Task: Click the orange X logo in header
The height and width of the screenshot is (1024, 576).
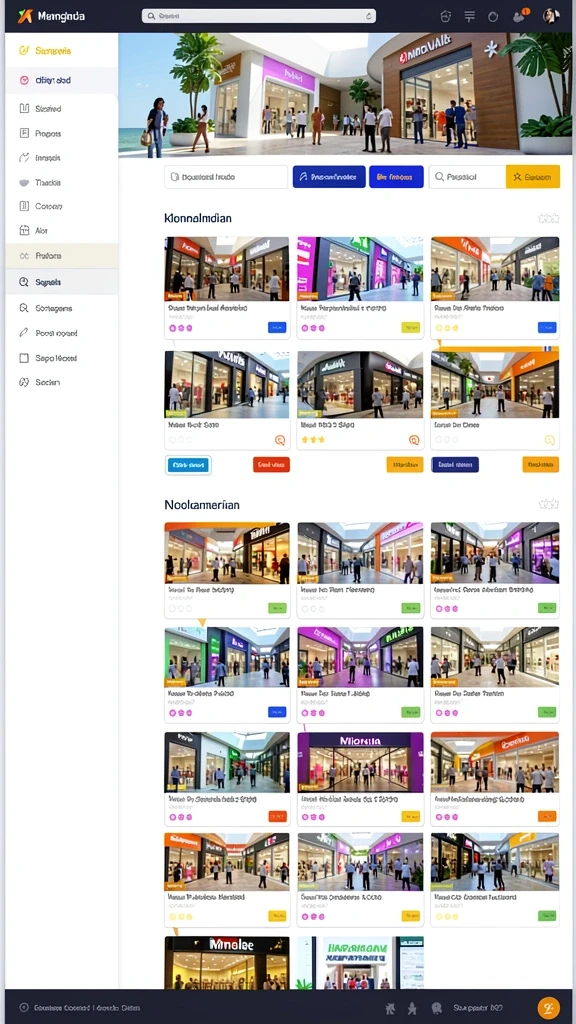Action: [x=25, y=16]
